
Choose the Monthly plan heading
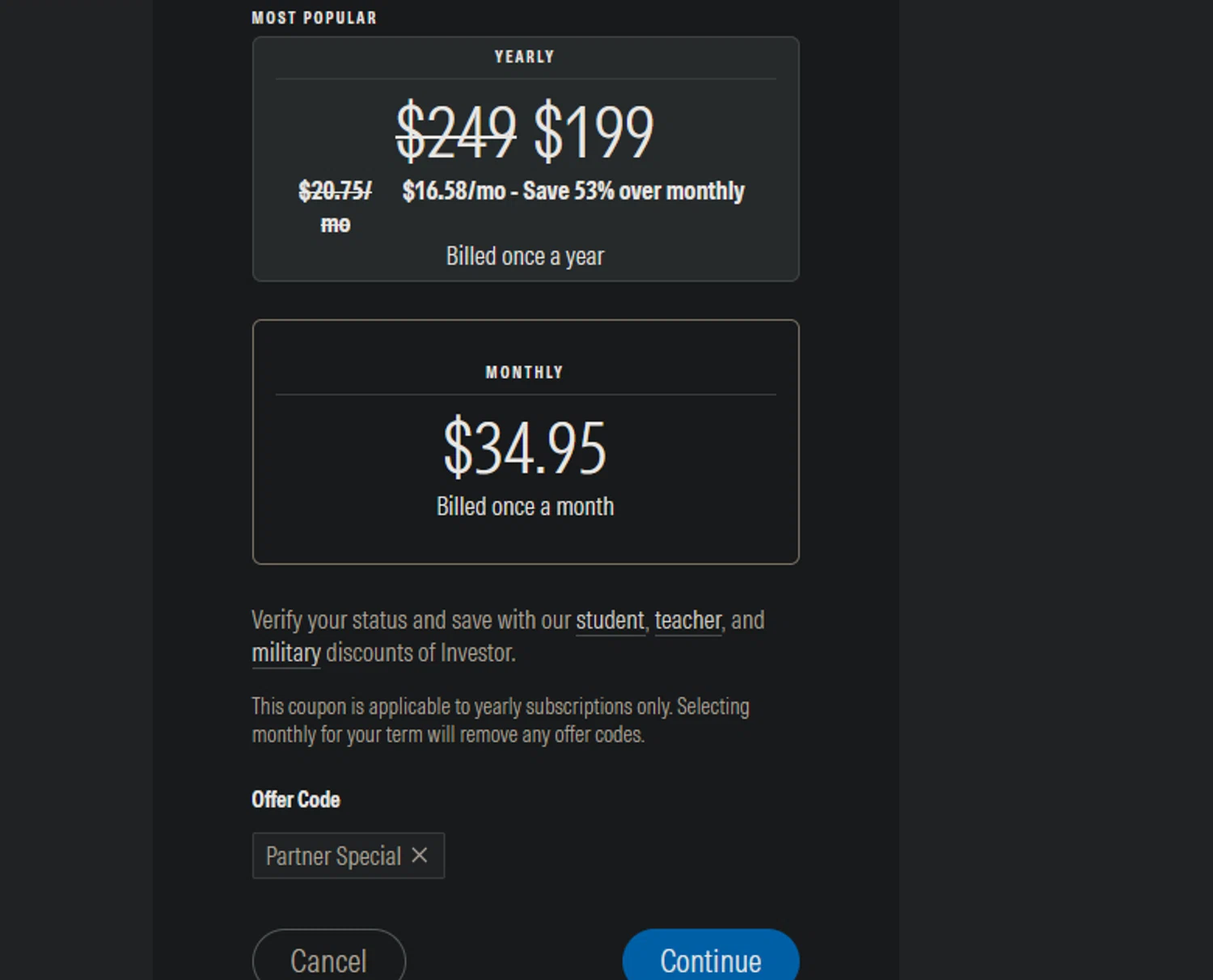[524, 373]
